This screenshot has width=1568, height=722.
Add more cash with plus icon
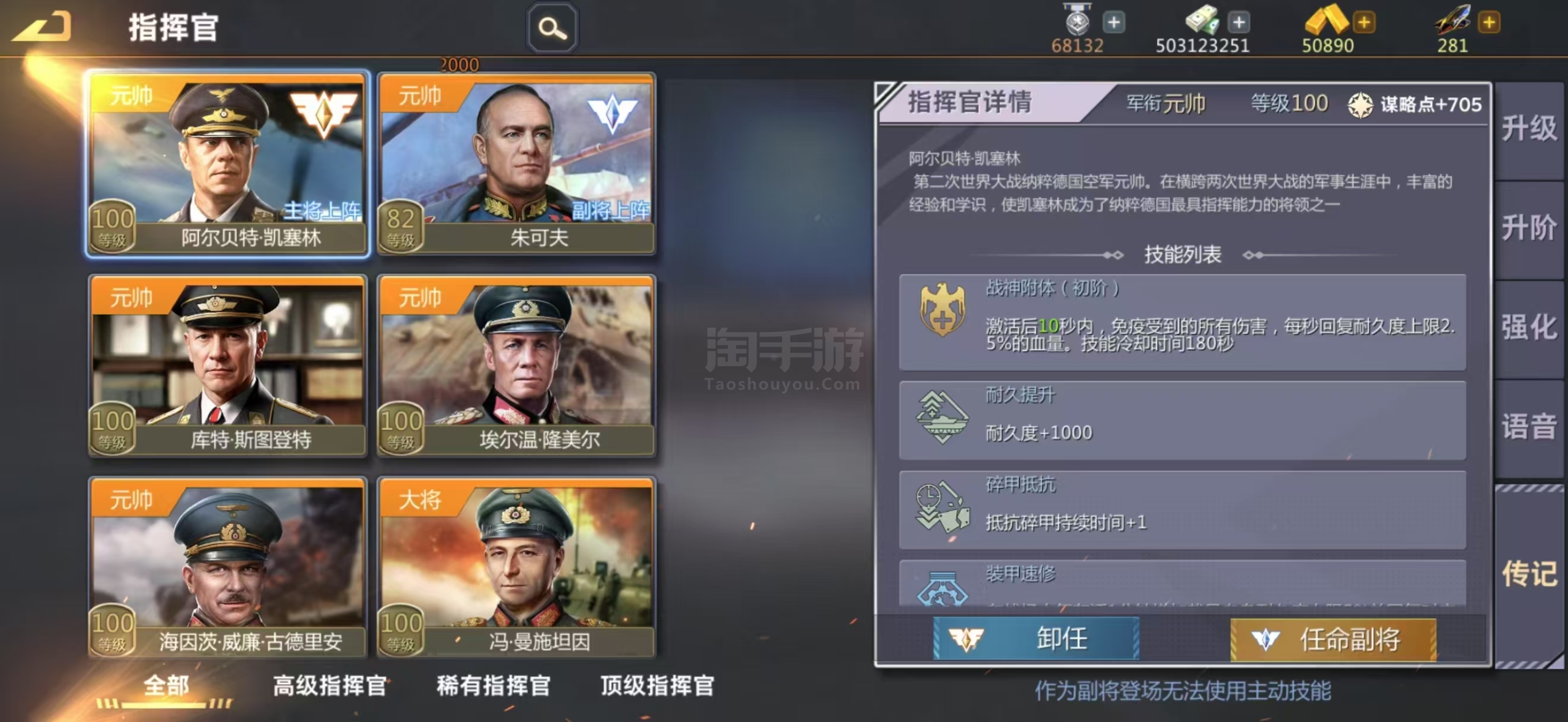click(x=1238, y=23)
